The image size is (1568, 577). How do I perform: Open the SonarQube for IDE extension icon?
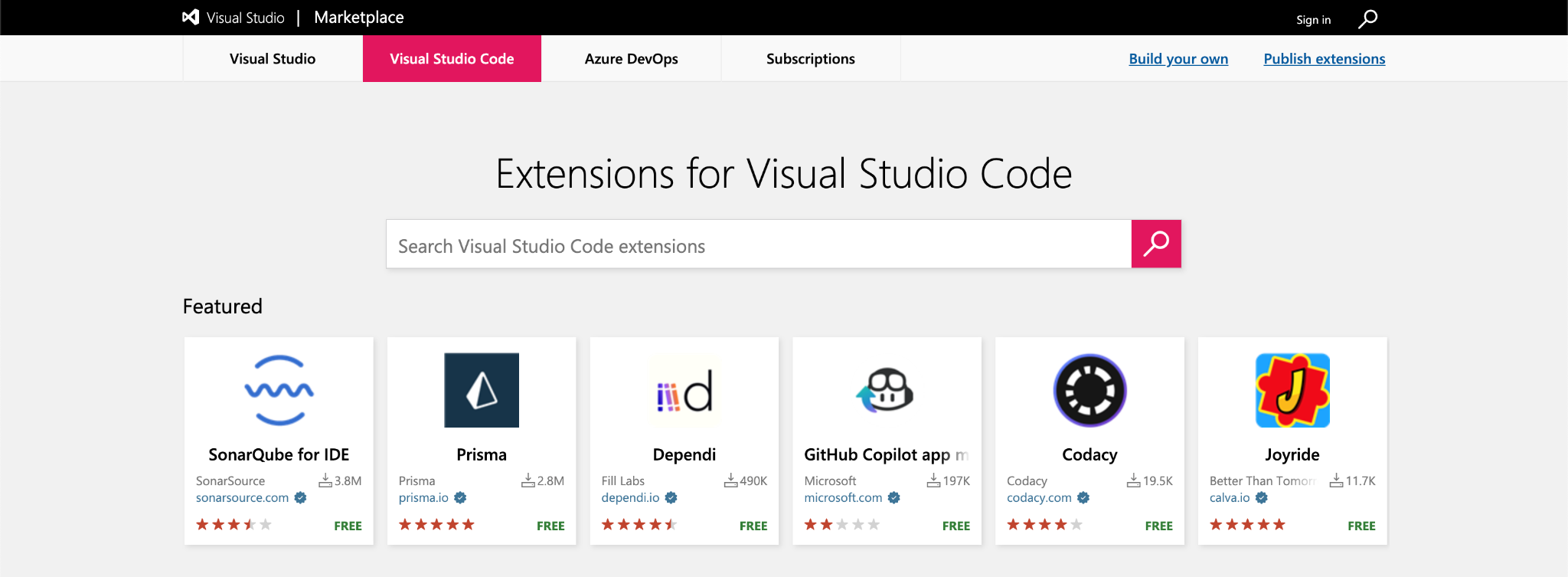279,390
